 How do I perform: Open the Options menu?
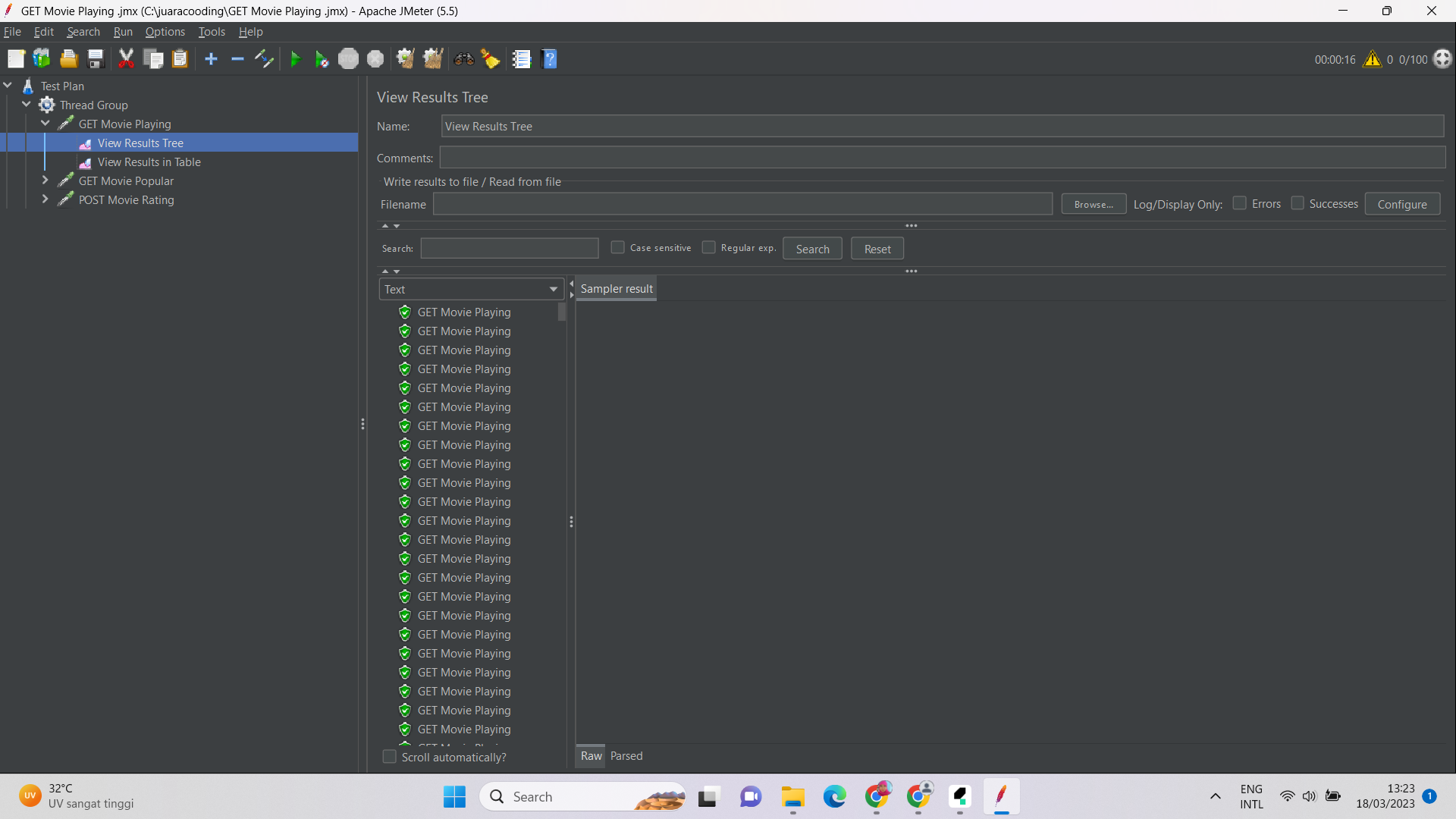165,31
